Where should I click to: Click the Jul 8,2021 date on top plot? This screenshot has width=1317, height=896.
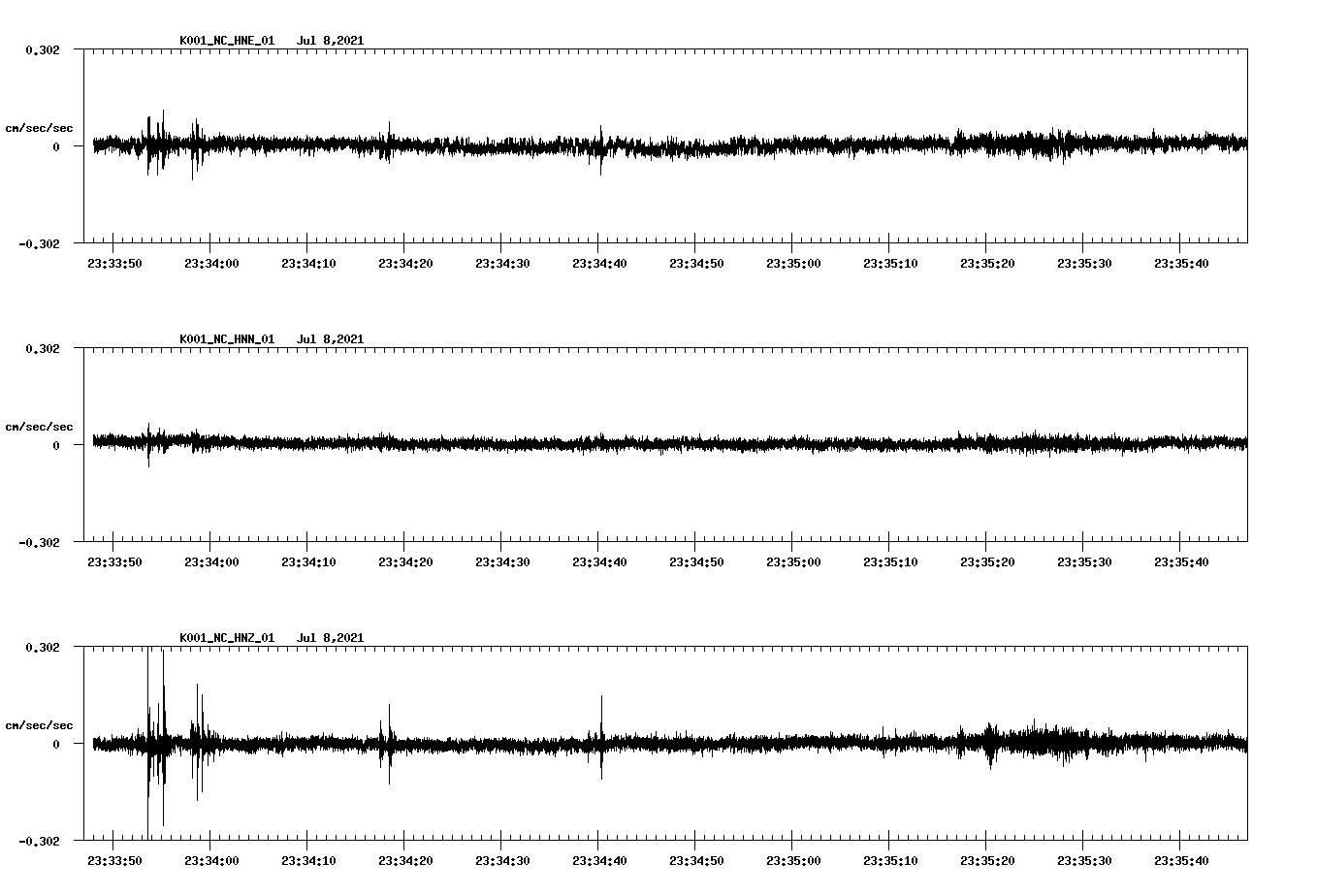coord(331,41)
